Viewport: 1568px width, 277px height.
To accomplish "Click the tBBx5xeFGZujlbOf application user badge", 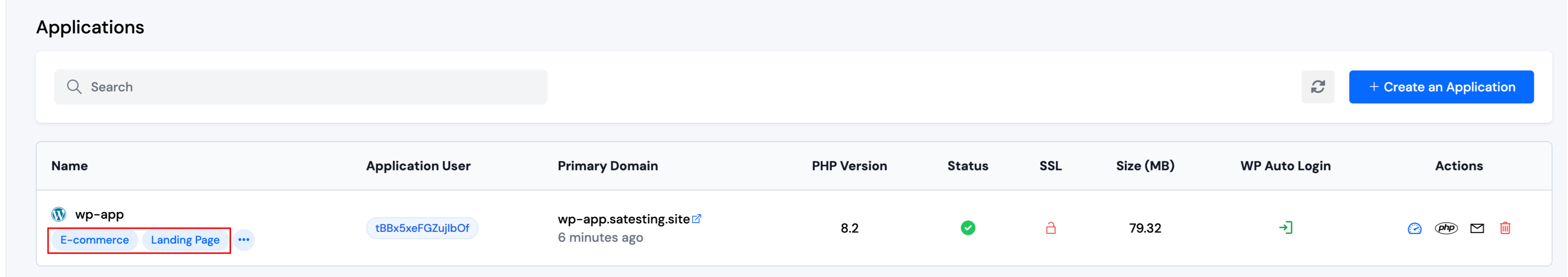I will tap(422, 229).
